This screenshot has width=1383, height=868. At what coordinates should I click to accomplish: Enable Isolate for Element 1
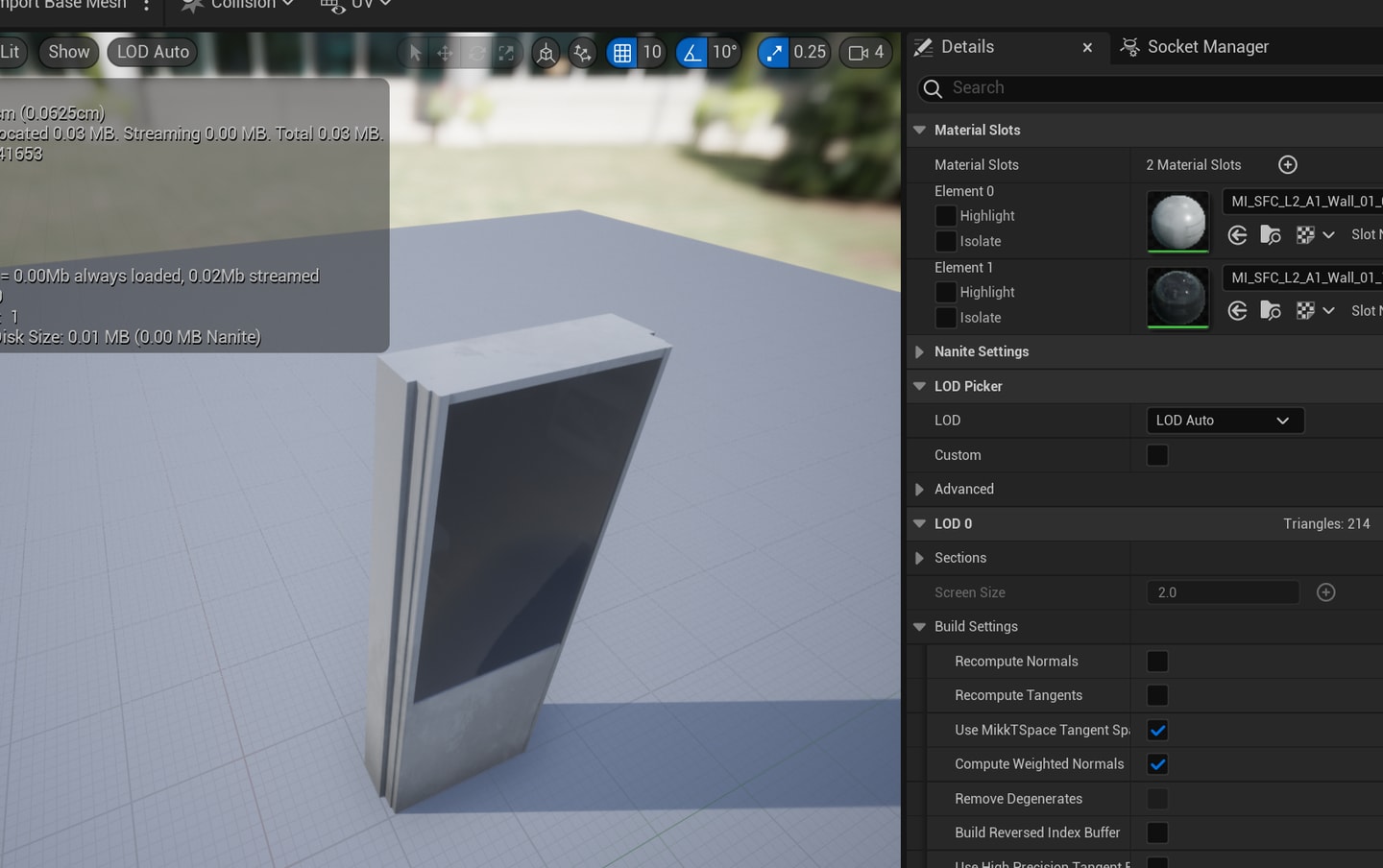(946, 317)
